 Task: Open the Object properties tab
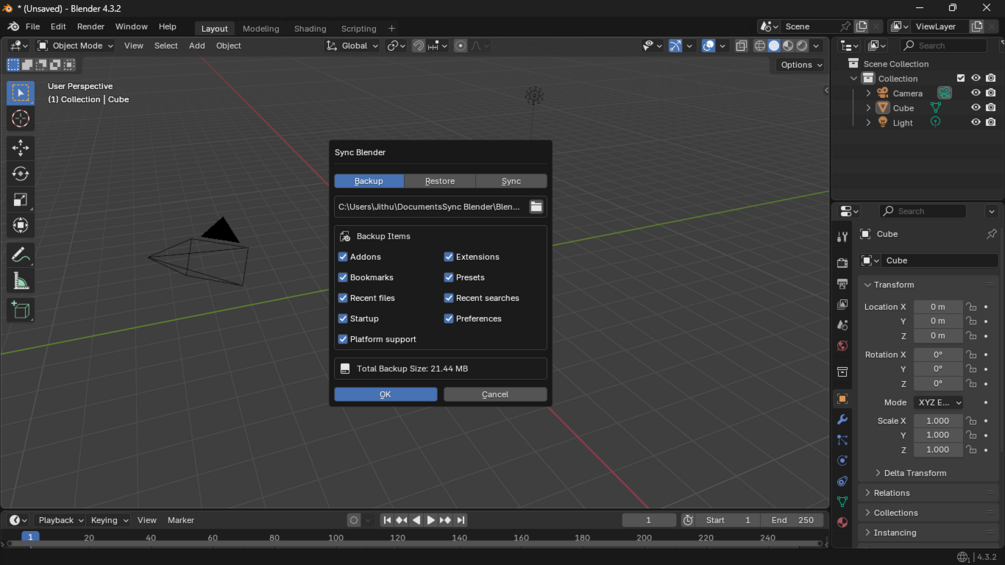click(842, 398)
